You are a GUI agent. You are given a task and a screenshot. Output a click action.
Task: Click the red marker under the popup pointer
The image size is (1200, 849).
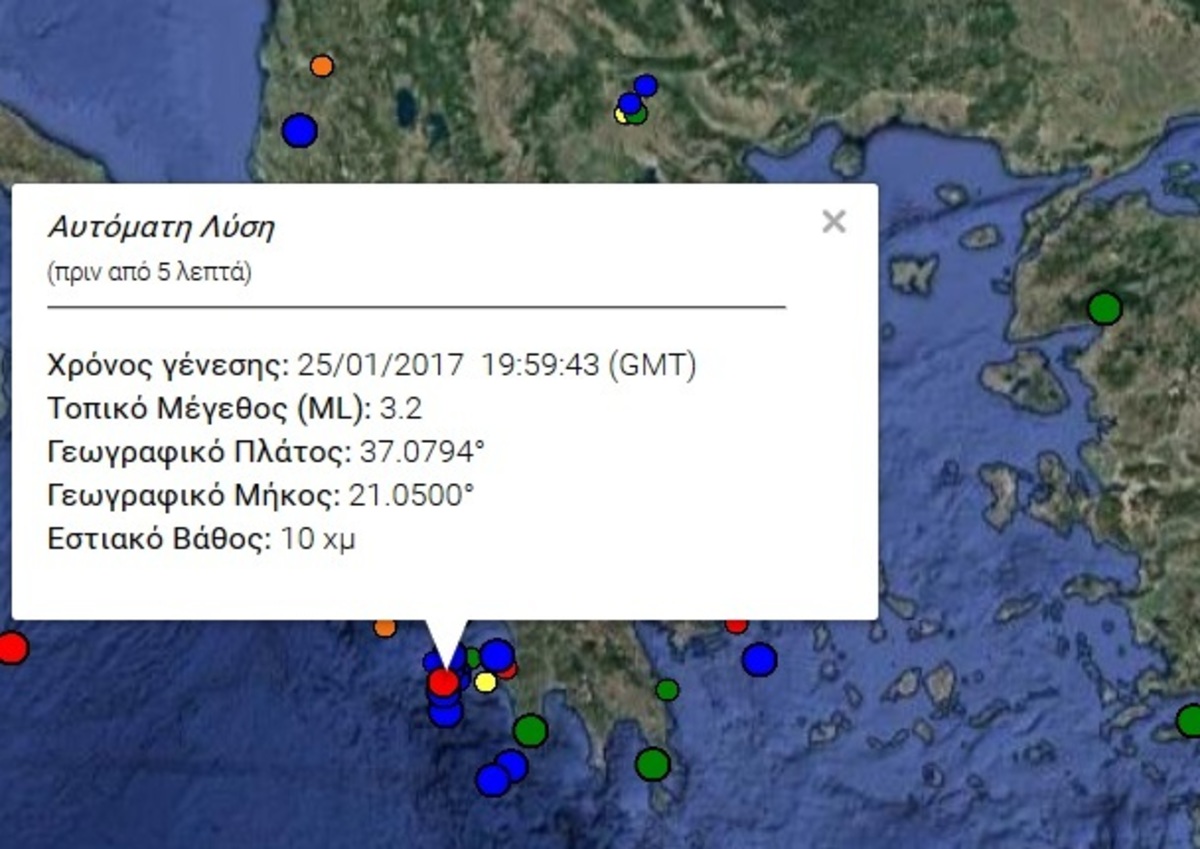[443, 682]
